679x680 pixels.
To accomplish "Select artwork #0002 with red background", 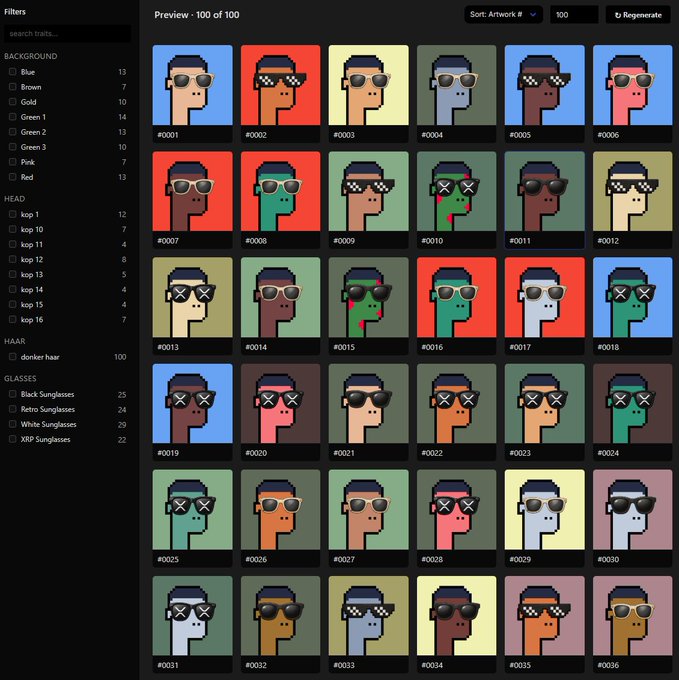I will pos(281,85).
